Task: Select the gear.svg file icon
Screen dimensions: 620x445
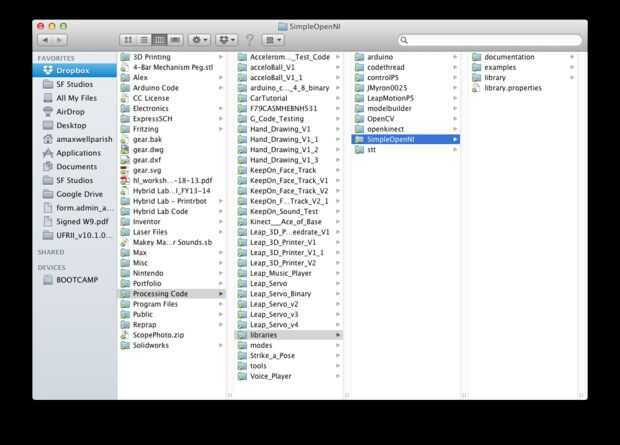Action: pyautogui.click(x=125, y=170)
